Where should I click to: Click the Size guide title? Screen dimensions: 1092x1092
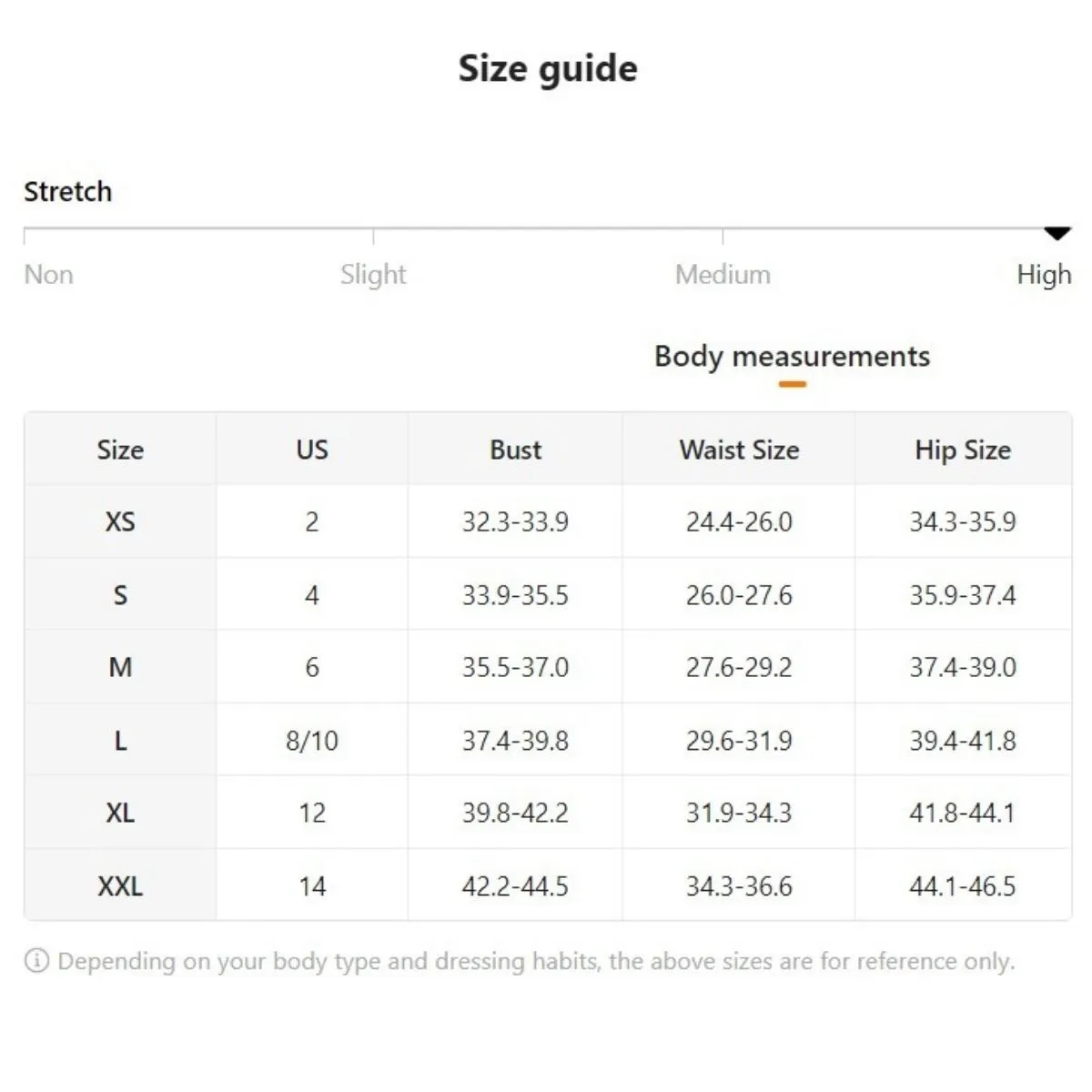548,69
